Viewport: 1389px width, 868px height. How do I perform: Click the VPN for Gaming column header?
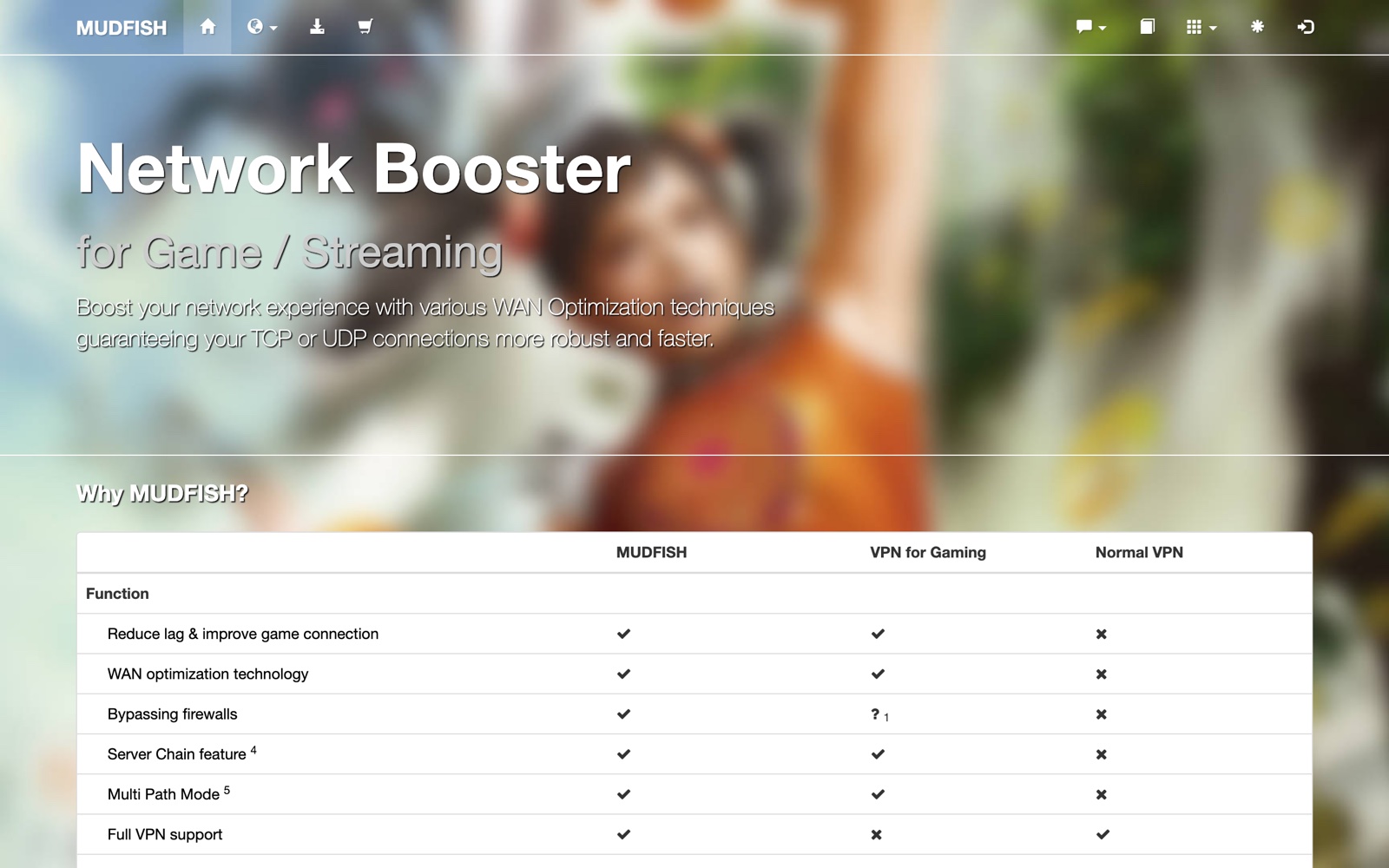click(x=928, y=553)
